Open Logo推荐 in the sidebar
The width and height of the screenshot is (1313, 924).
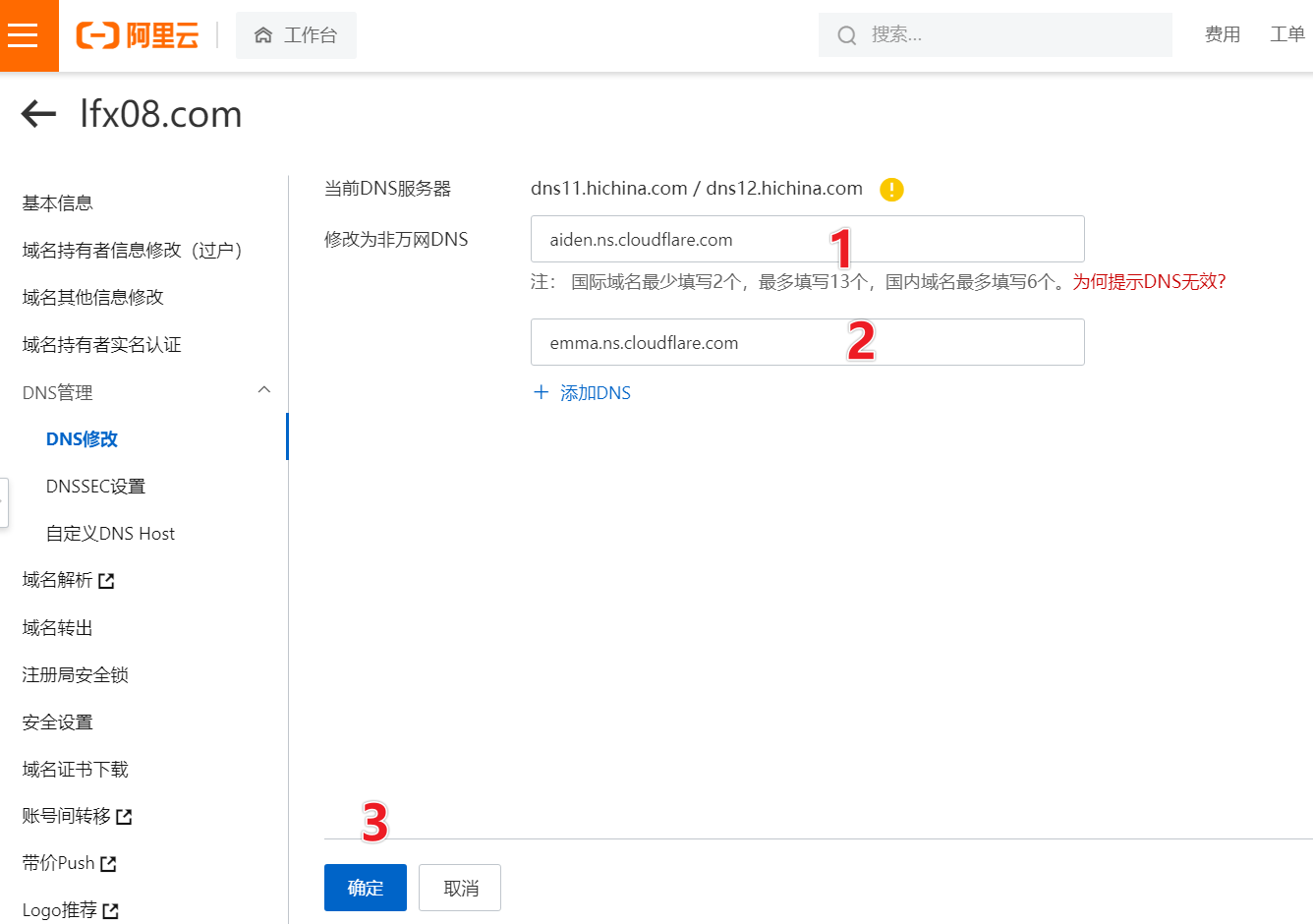[60, 911]
